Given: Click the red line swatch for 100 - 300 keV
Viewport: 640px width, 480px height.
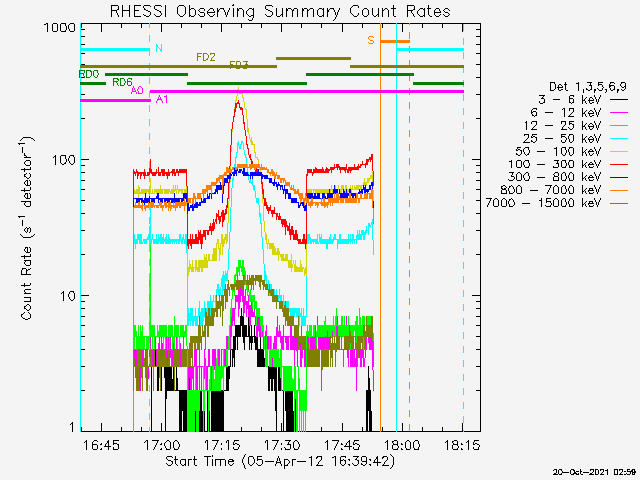Looking at the screenshot, I should (x=619, y=164).
